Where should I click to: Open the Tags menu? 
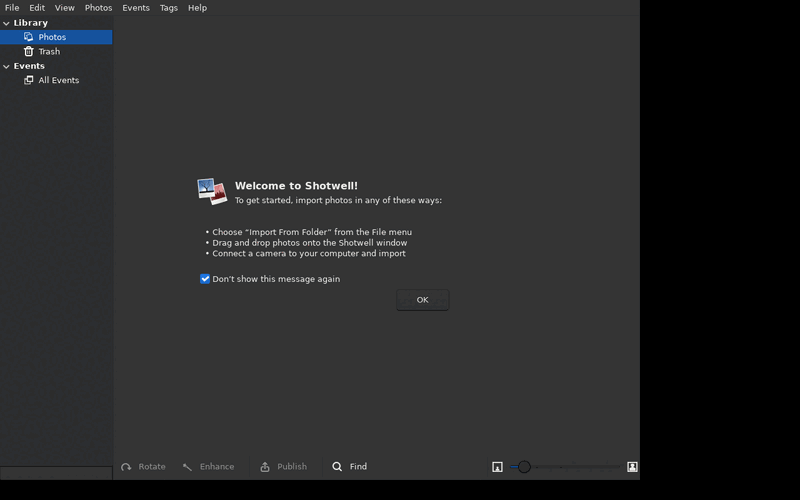(168, 8)
